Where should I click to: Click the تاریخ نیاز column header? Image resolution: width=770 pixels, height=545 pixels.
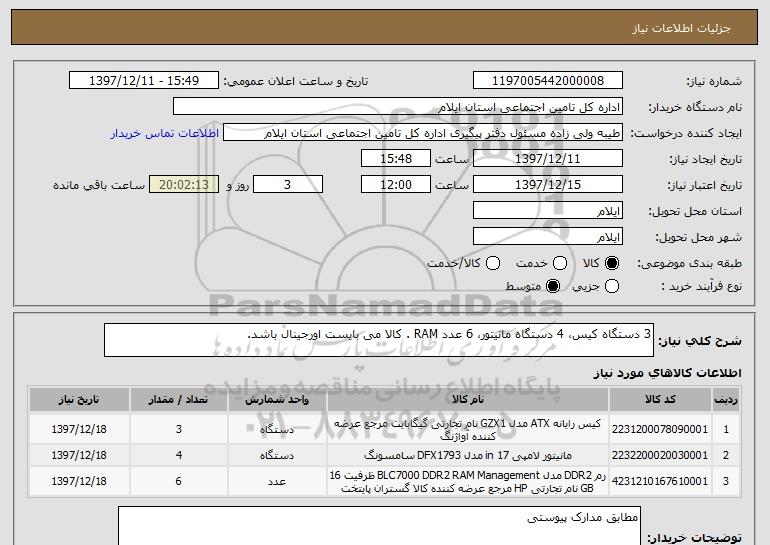[79, 400]
